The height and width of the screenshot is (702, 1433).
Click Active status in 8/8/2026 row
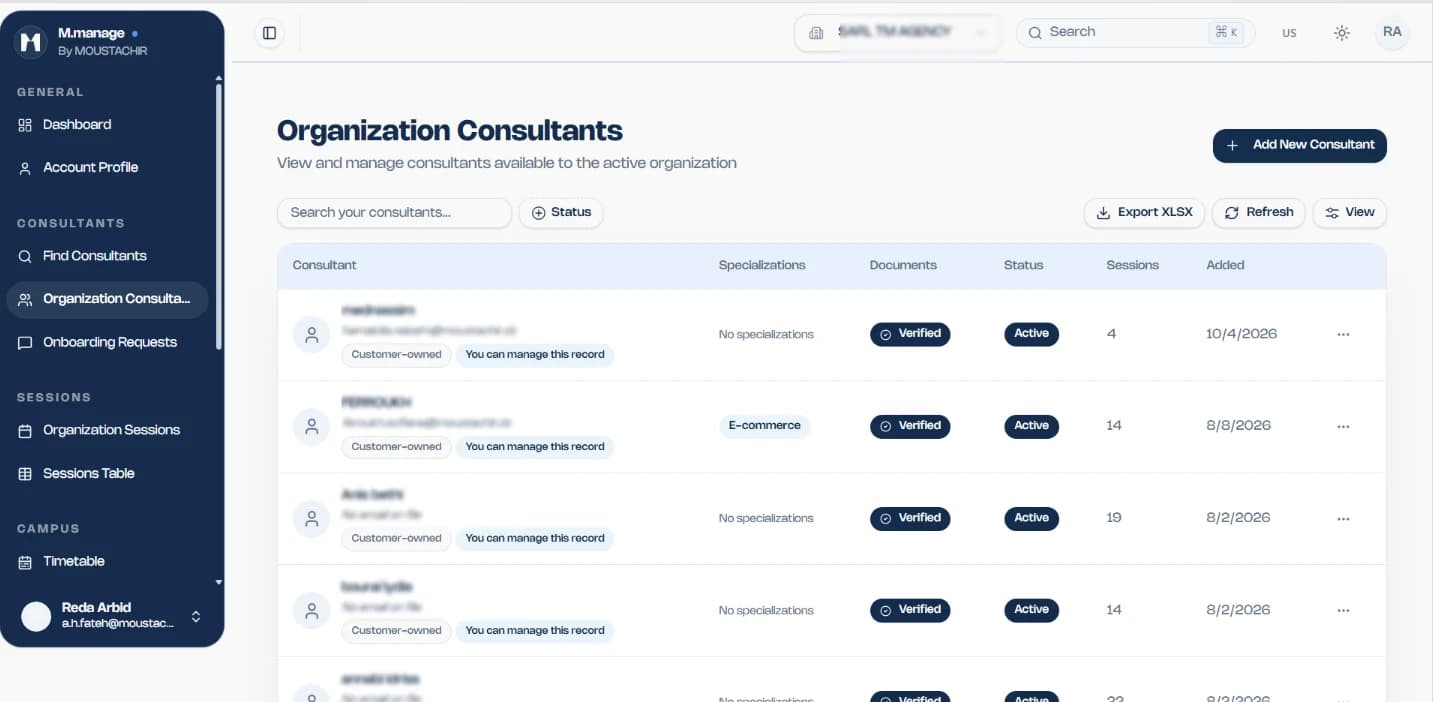[1031, 426]
